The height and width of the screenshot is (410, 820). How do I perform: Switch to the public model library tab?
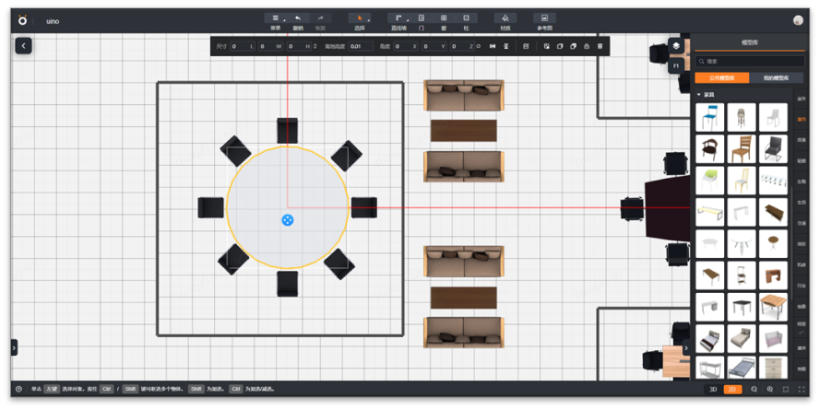point(722,77)
